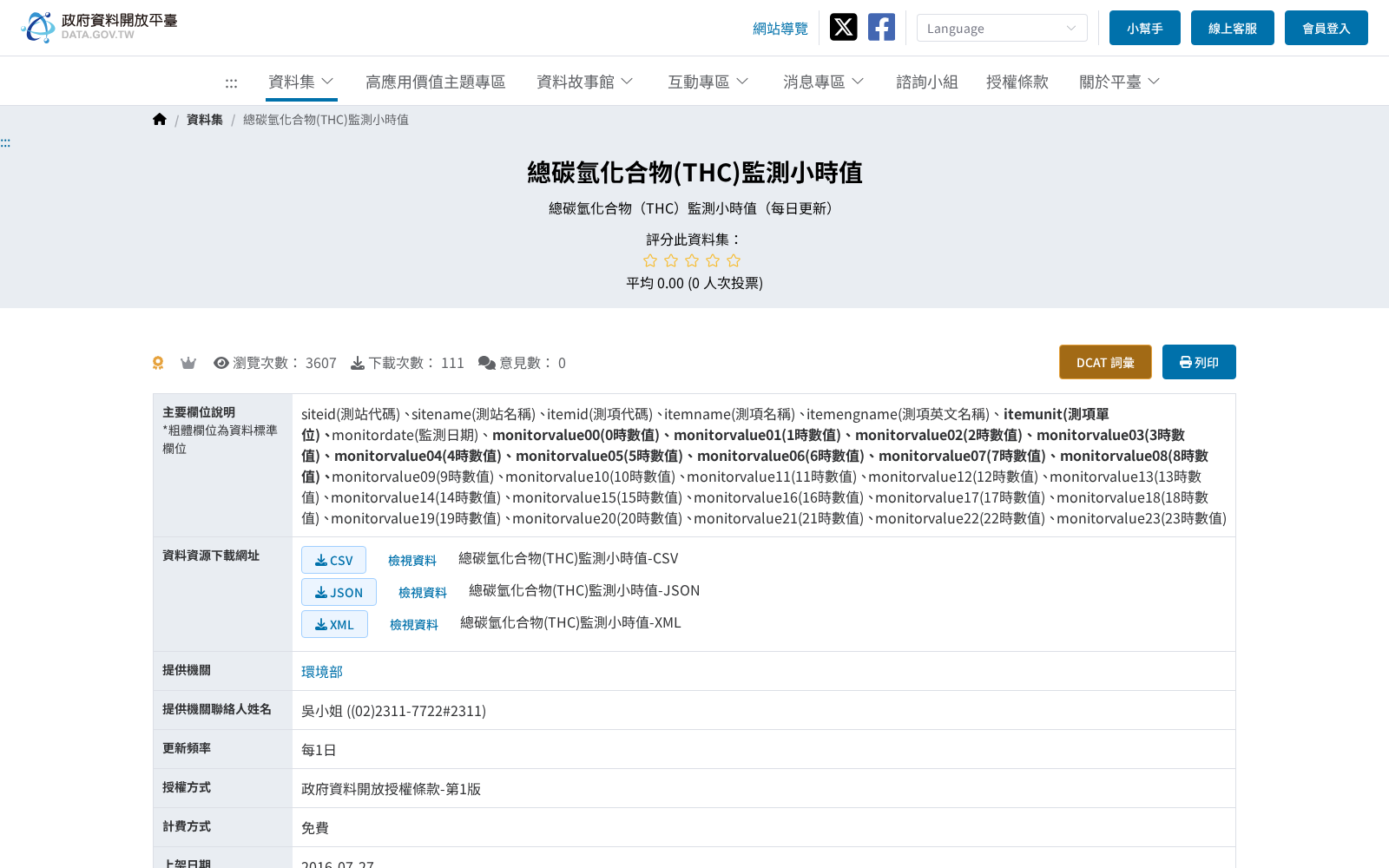Click the DCAT 詞彙 button
This screenshot has width=1389, height=868.
1105,362
